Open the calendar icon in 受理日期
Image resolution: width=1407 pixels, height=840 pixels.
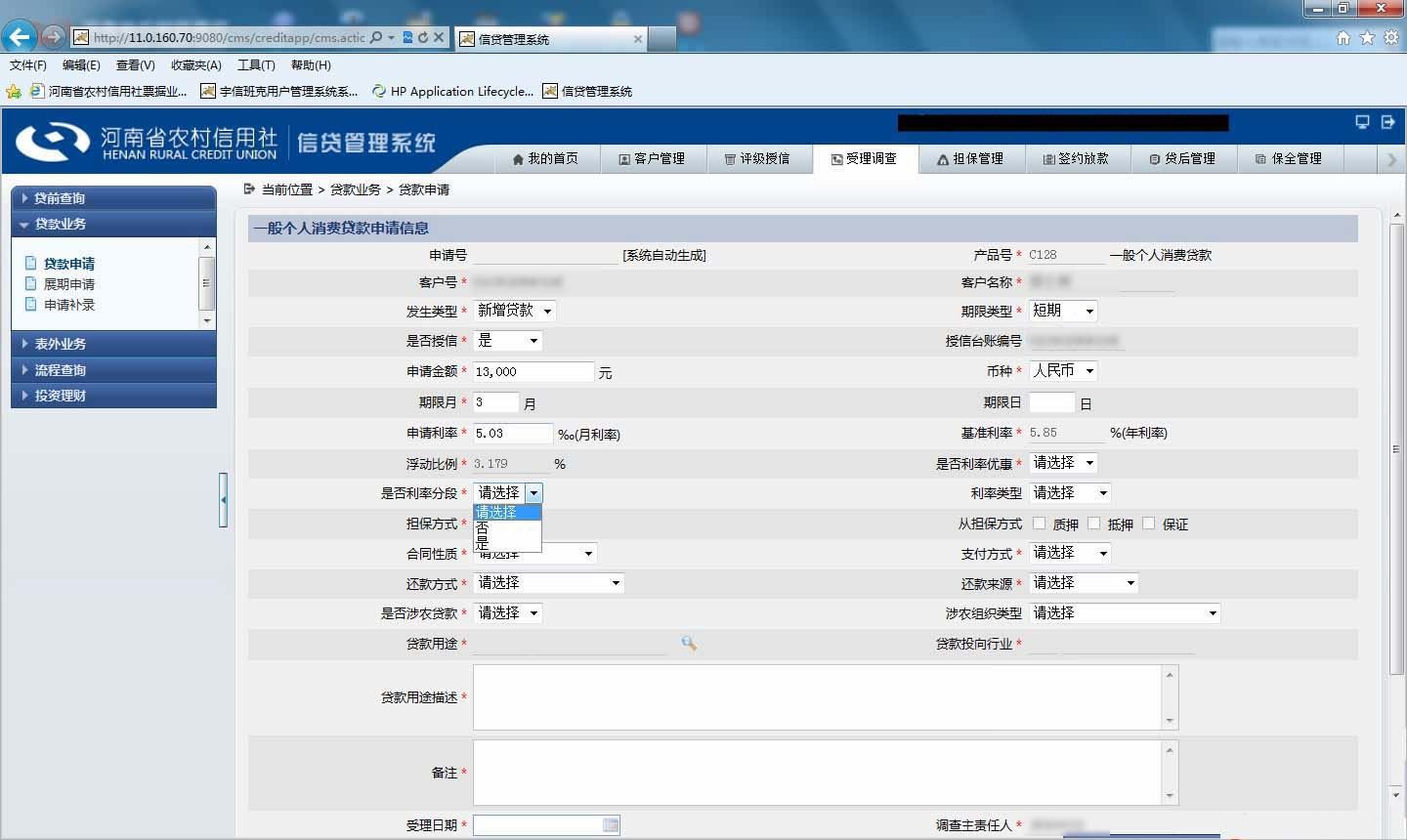pyautogui.click(x=611, y=825)
